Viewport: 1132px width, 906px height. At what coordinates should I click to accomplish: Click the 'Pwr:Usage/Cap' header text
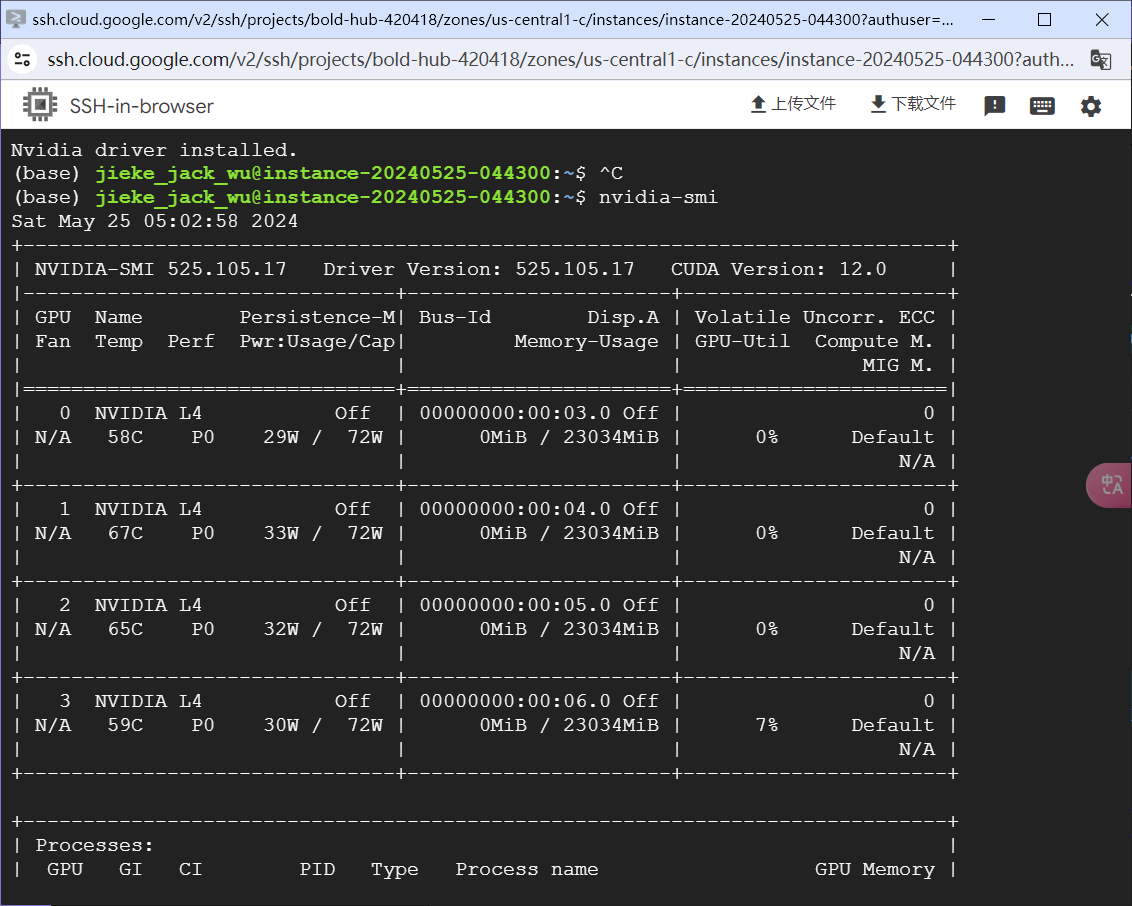[x=317, y=341]
